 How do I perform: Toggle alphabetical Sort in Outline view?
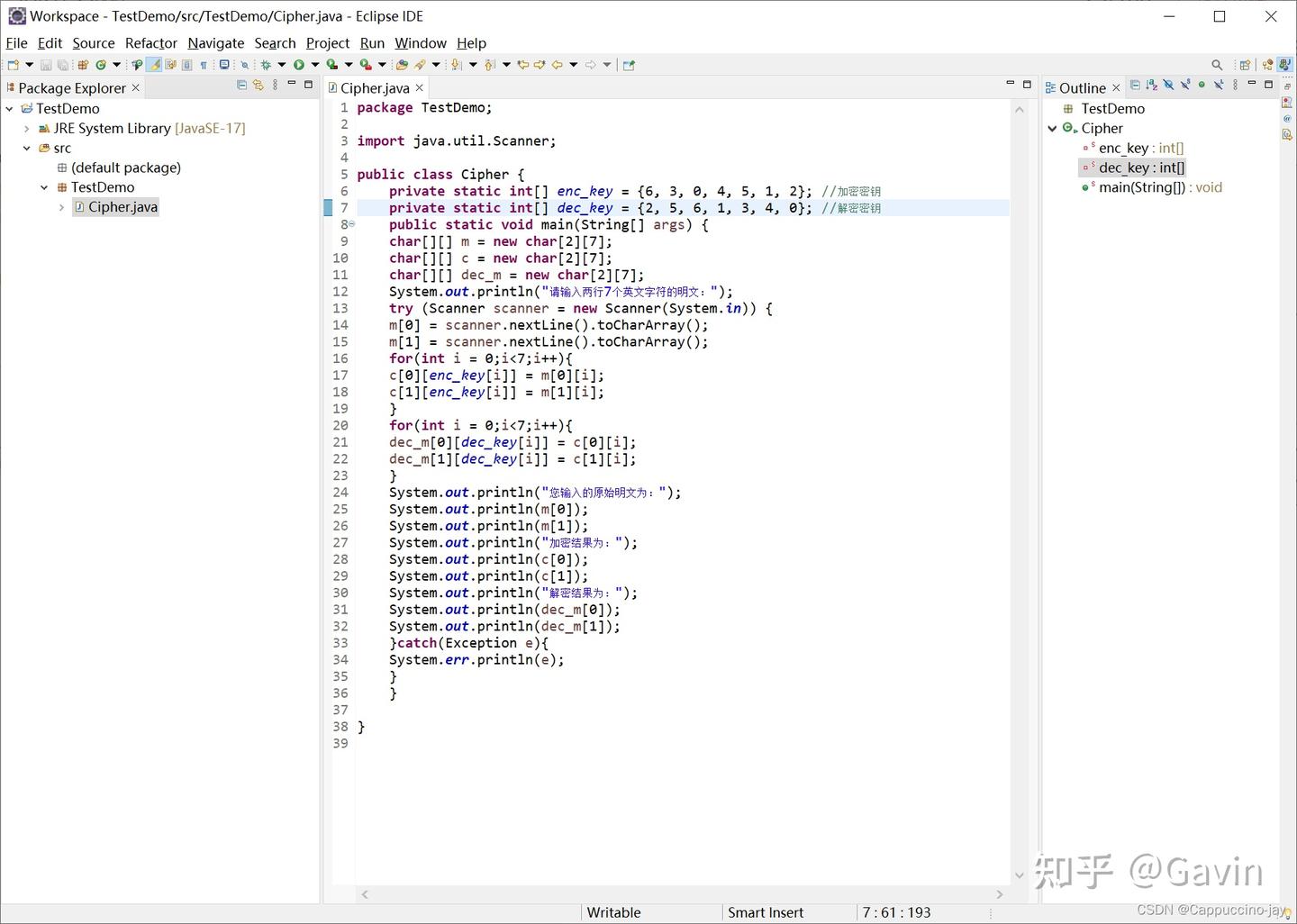1151,86
